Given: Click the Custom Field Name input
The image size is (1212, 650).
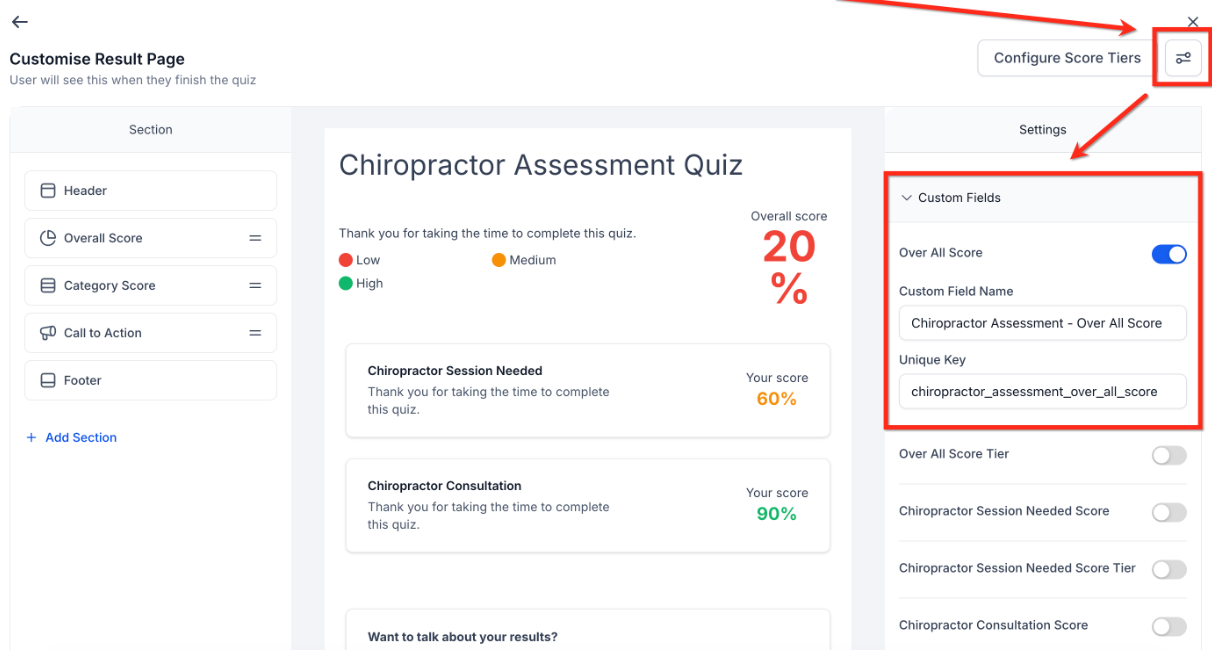Looking at the screenshot, I should point(1042,323).
